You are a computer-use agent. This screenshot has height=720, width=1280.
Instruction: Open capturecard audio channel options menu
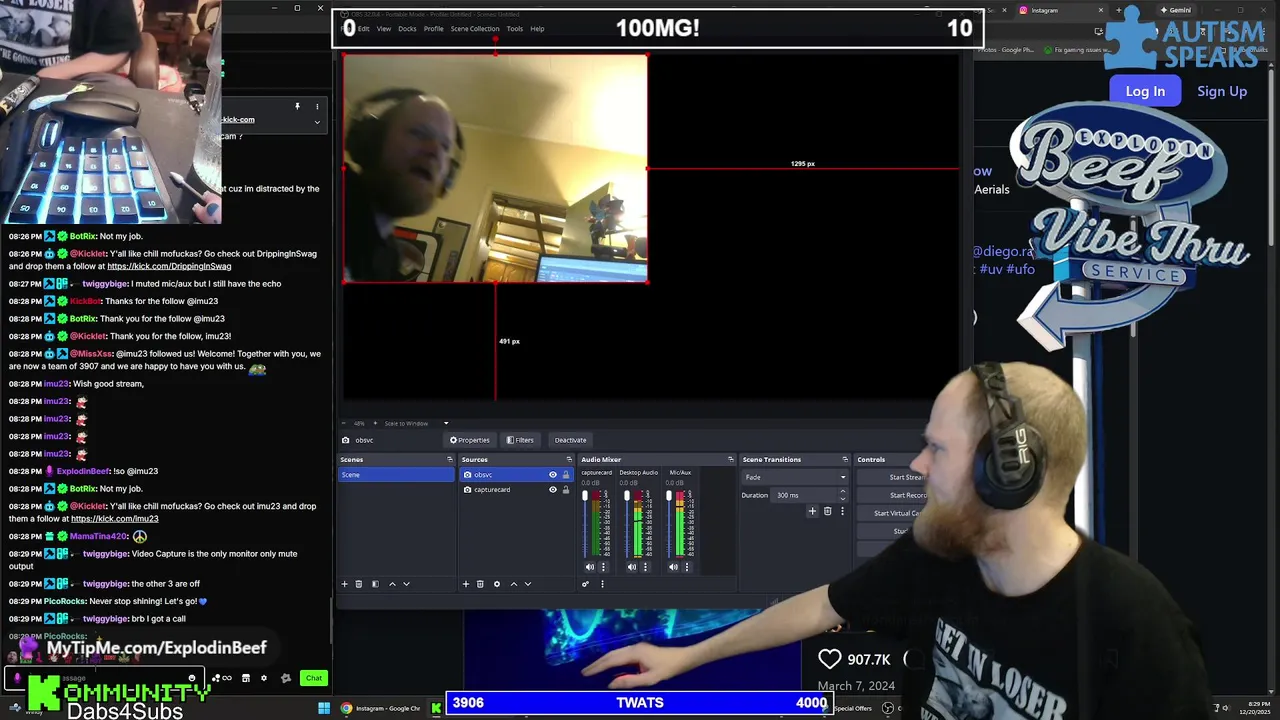(x=603, y=567)
